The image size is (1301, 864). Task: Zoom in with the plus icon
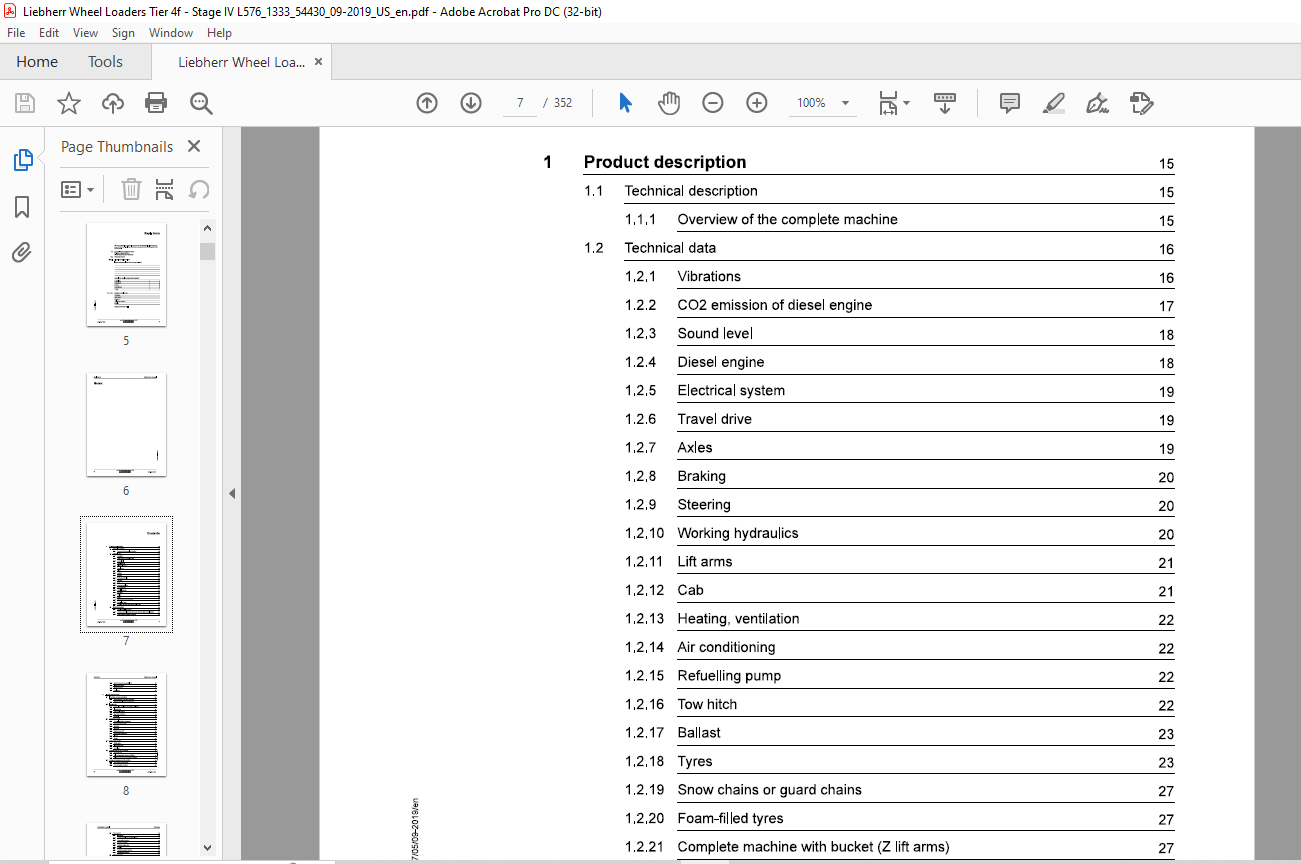click(x=757, y=103)
